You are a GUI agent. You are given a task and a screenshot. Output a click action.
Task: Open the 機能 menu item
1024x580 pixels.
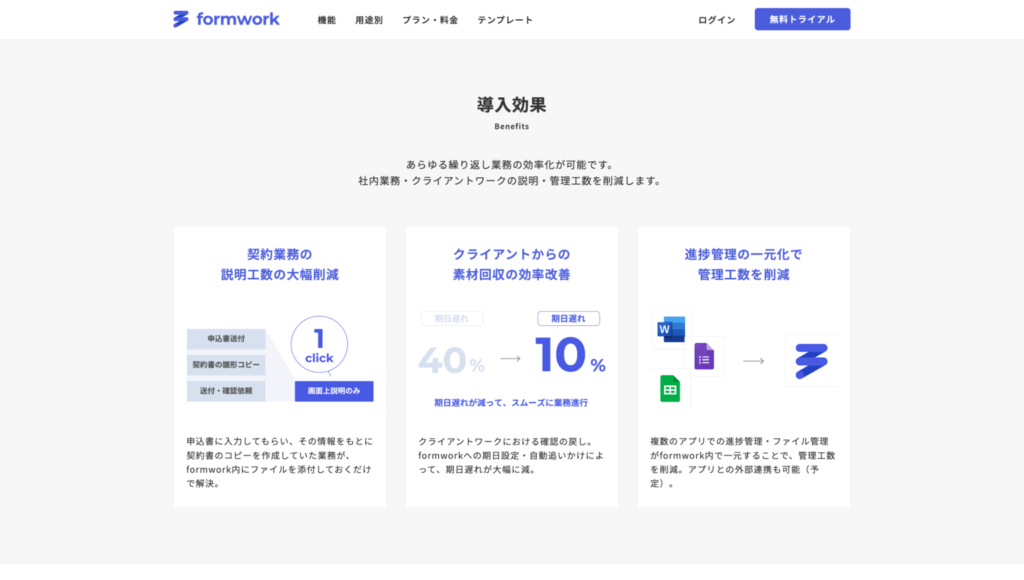(327, 20)
